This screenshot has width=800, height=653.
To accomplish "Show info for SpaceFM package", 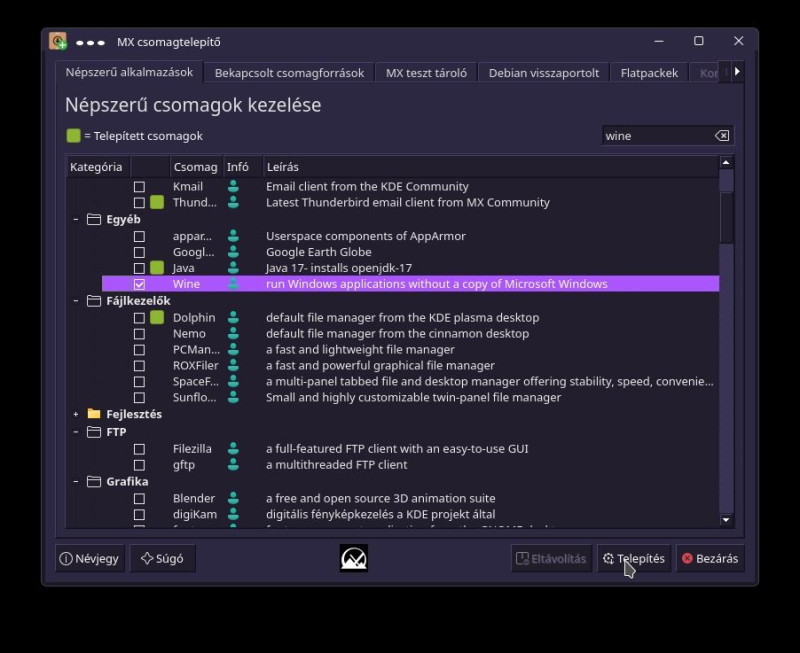I will [x=233, y=382].
